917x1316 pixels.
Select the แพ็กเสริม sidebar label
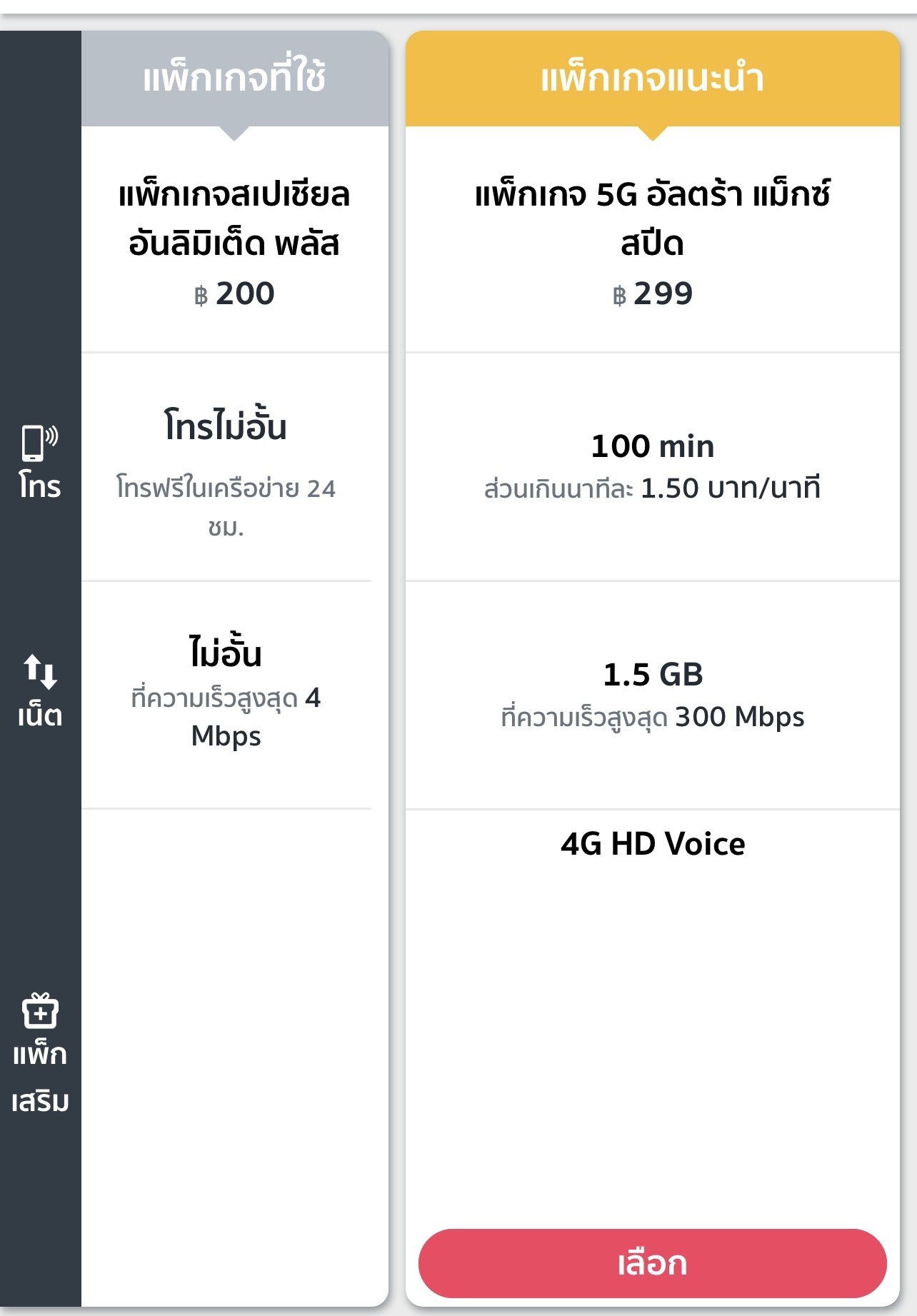click(40, 1078)
